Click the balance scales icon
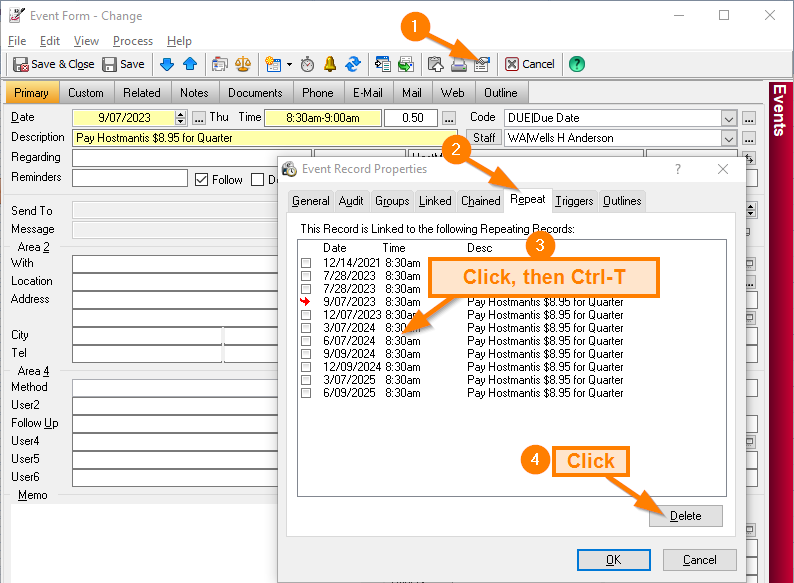This screenshot has height=583, width=794. [243, 64]
